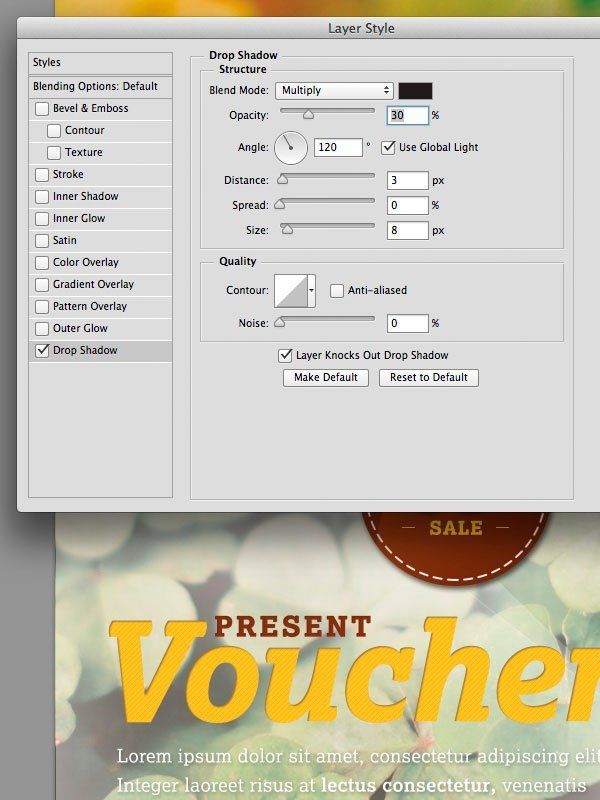Click the Distance slider handle
Viewport: 600px width, 800px height.
coord(282,179)
